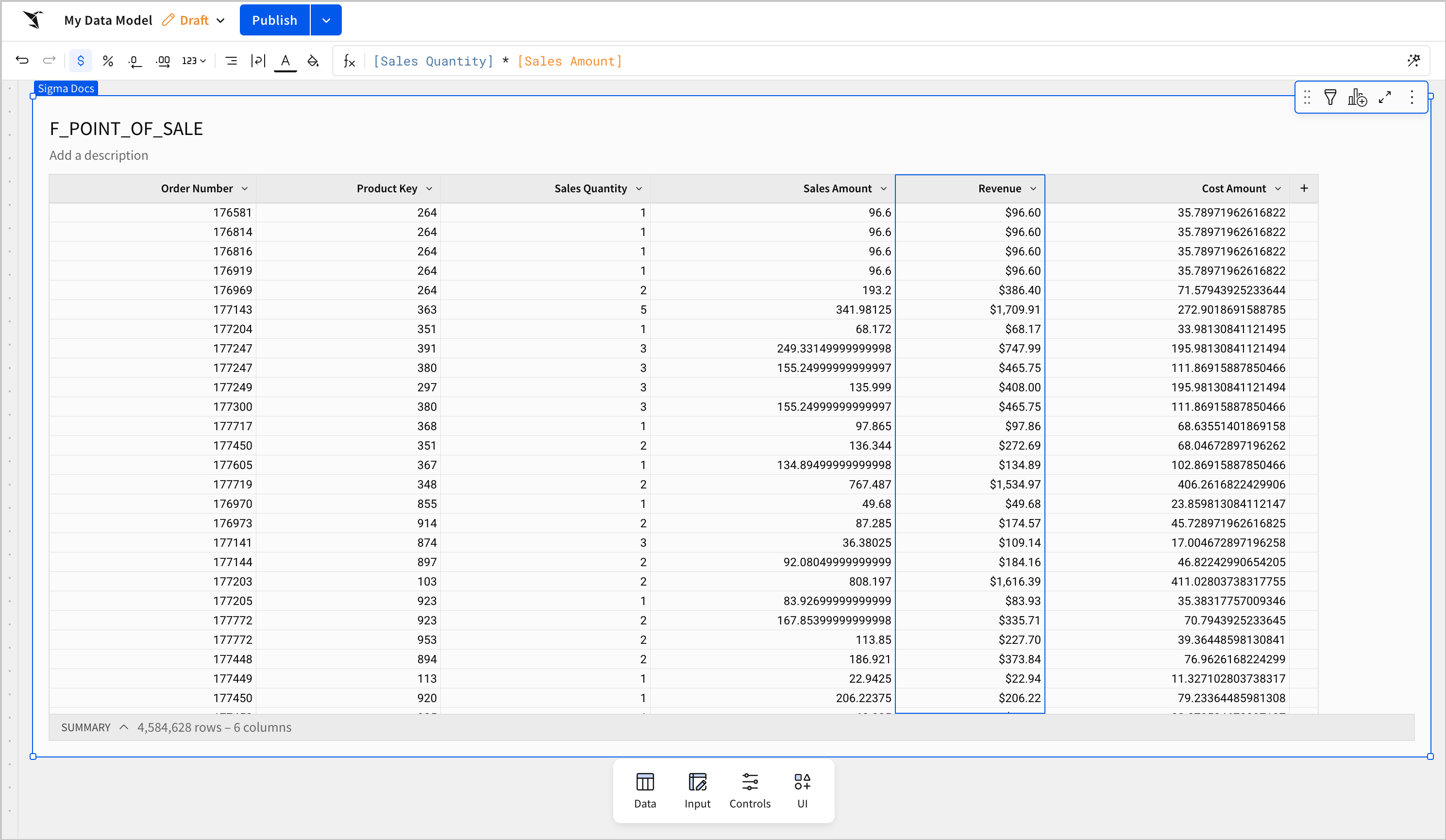This screenshot has height=840, width=1446.
Task: Open the Cost Amount column menu
Action: [1278, 189]
